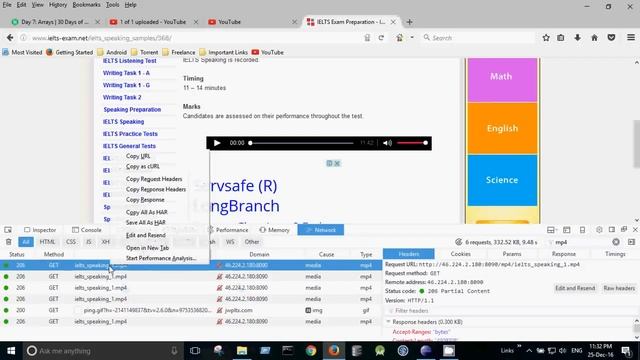Open the Pocket icon in the toolbar
Screen dimensions: 640x360
click(x=611, y=38)
